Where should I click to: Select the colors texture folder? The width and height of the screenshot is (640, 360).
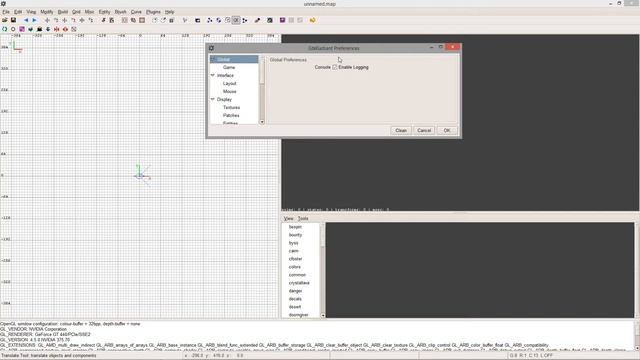tap(295, 267)
